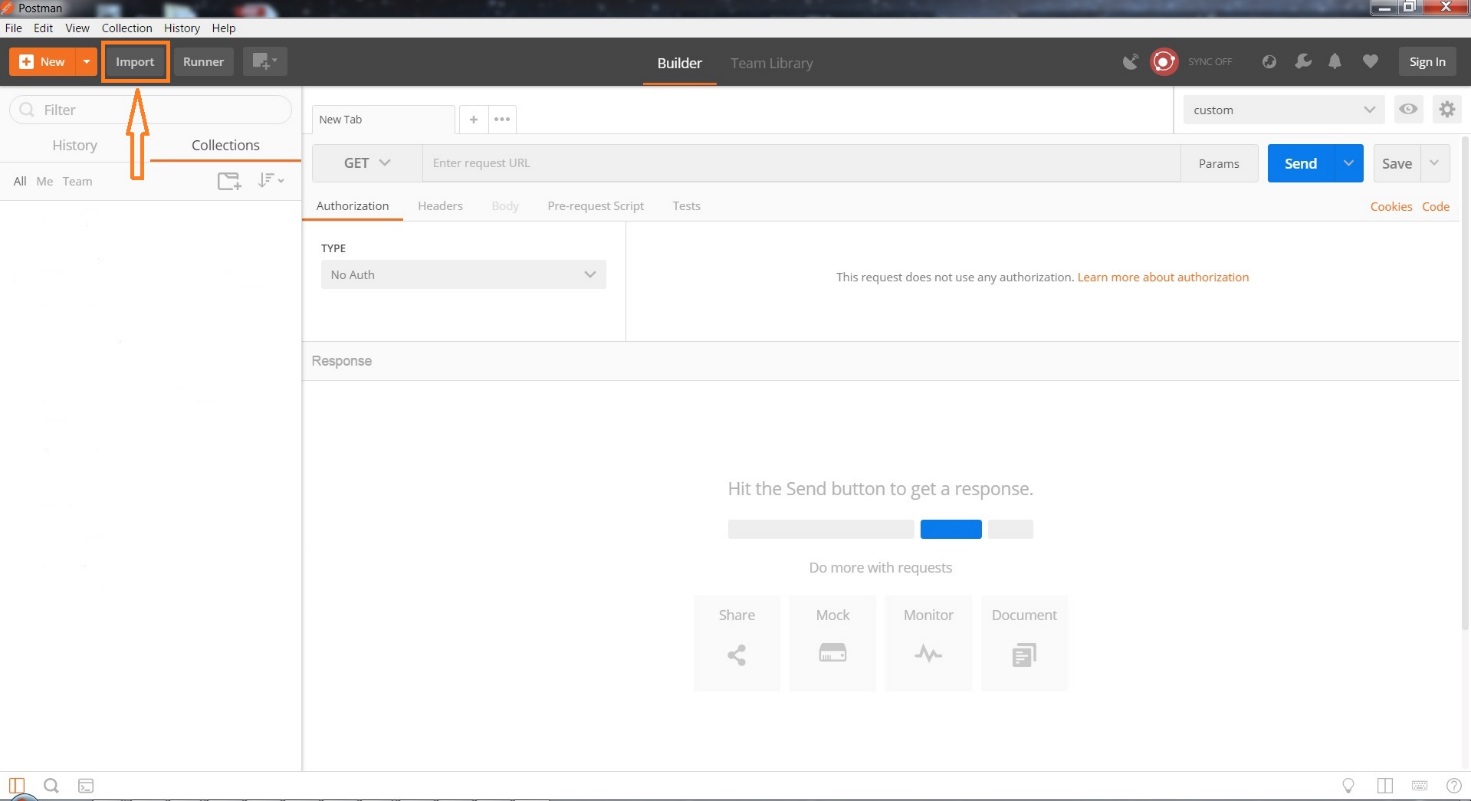Click the Monitor icon tile
The height and width of the screenshot is (801, 1471).
929,642
